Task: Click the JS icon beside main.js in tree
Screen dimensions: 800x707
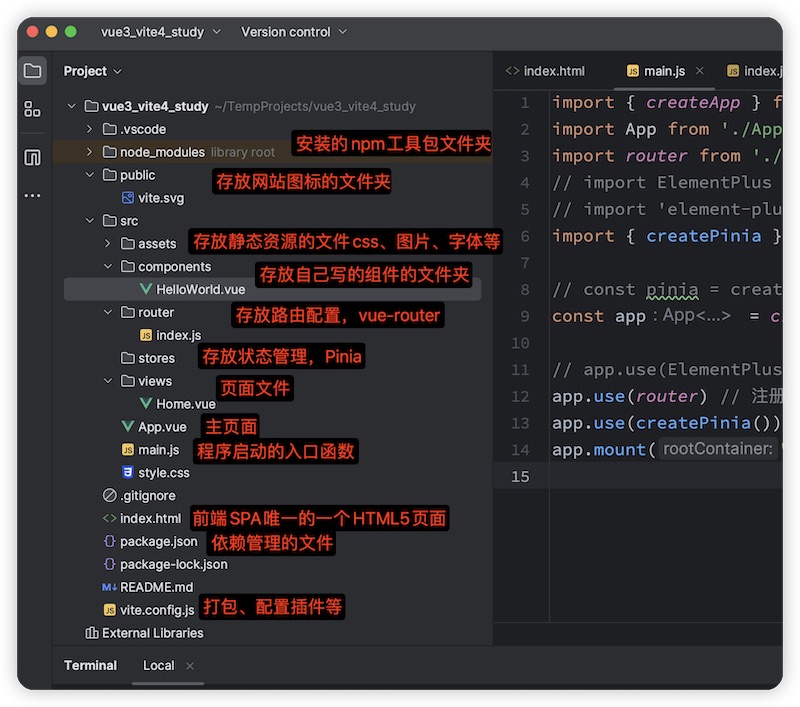Action: [128, 449]
